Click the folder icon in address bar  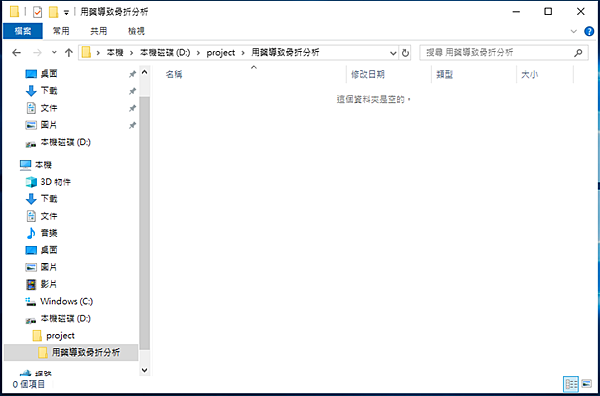click(87, 53)
